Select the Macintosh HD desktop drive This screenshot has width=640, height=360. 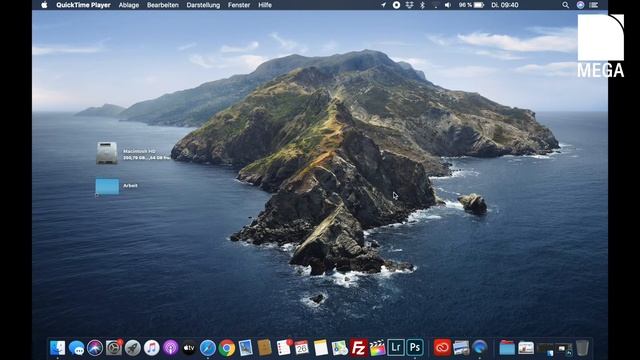point(107,153)
